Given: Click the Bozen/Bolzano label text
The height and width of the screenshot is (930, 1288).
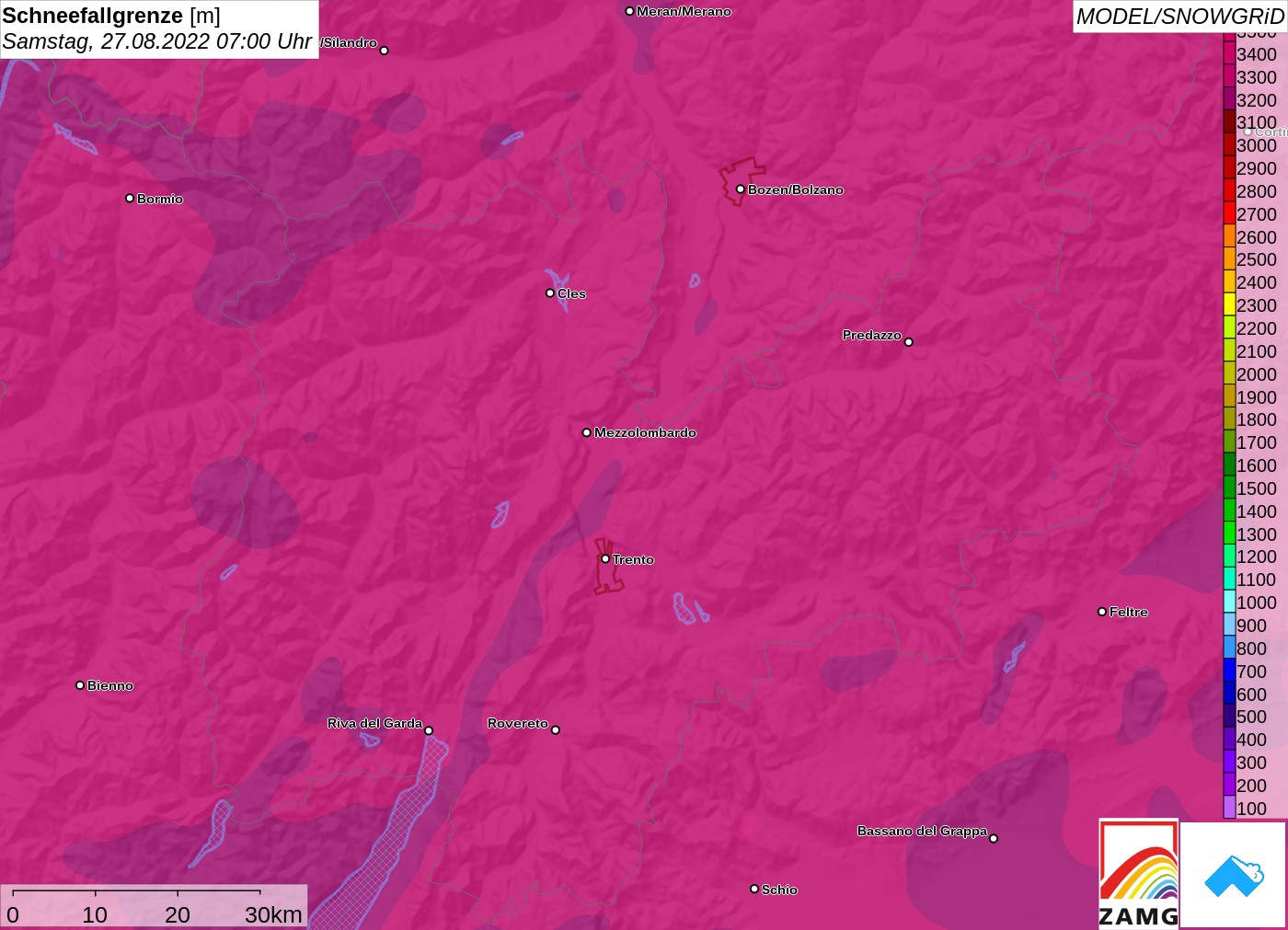Looking at the screenshot, I should (x=796, y=189).
